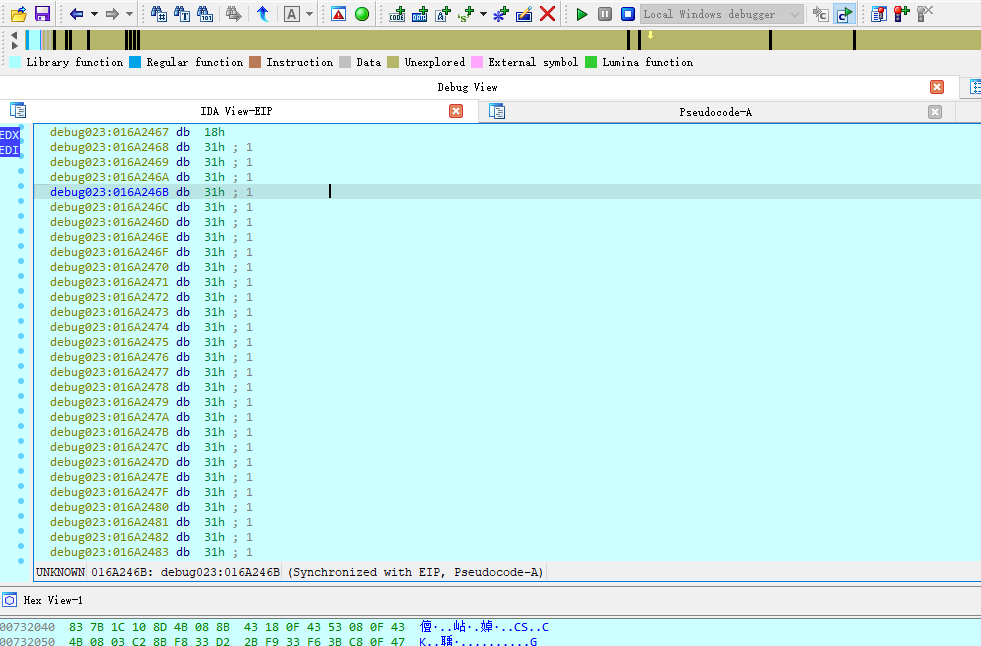Search text binoculars icon with T
This screenshot has width=981, height=646.
(182, 14)
